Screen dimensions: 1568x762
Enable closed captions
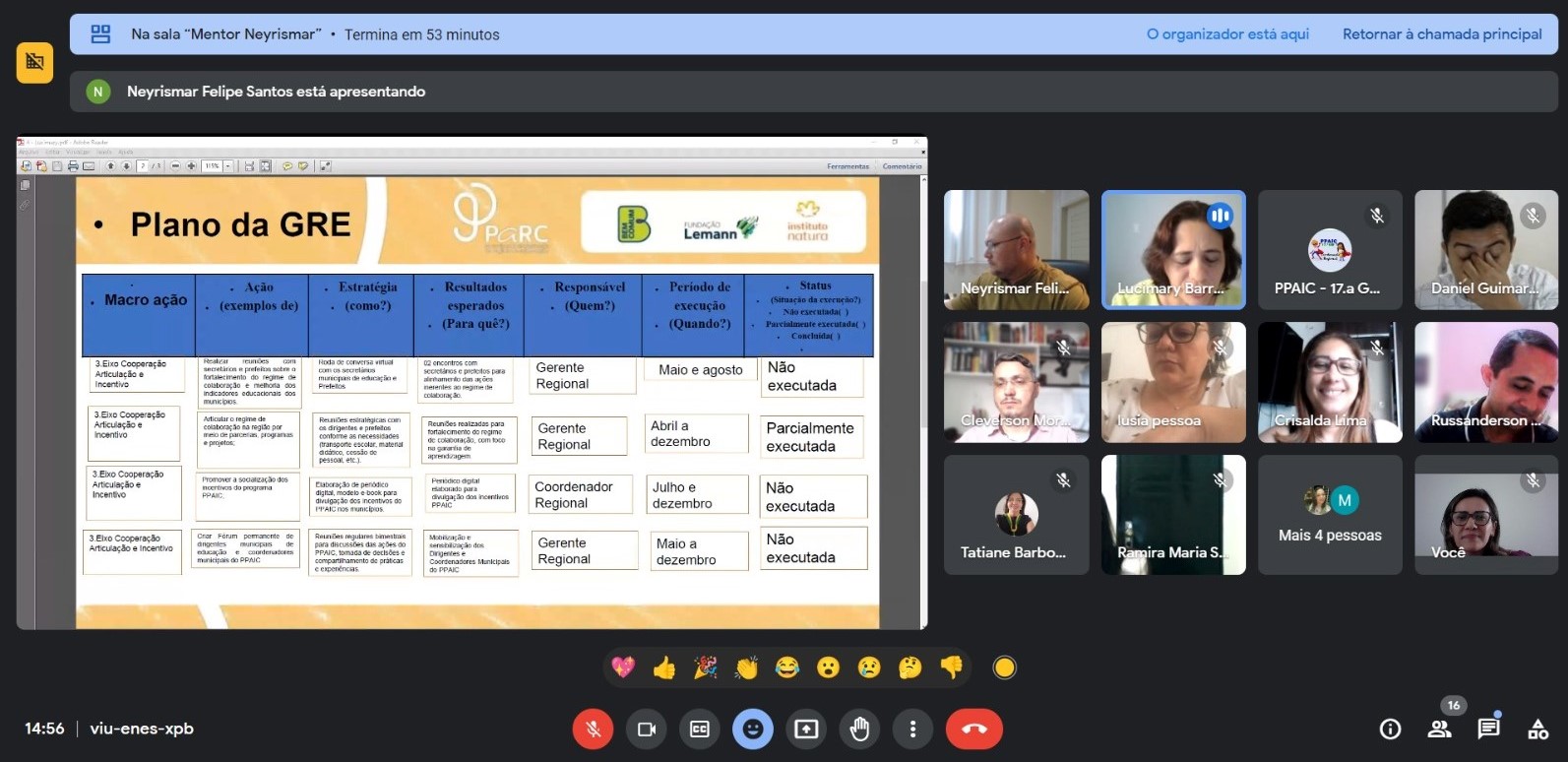699,729
